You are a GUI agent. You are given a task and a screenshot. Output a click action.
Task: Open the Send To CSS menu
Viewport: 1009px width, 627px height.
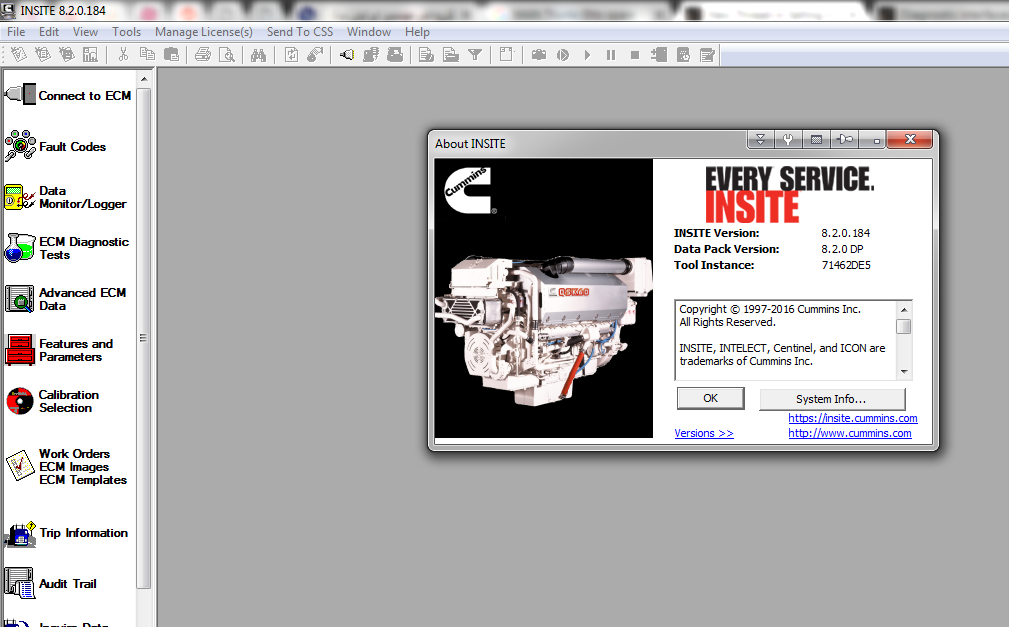(x=300, y=32)
